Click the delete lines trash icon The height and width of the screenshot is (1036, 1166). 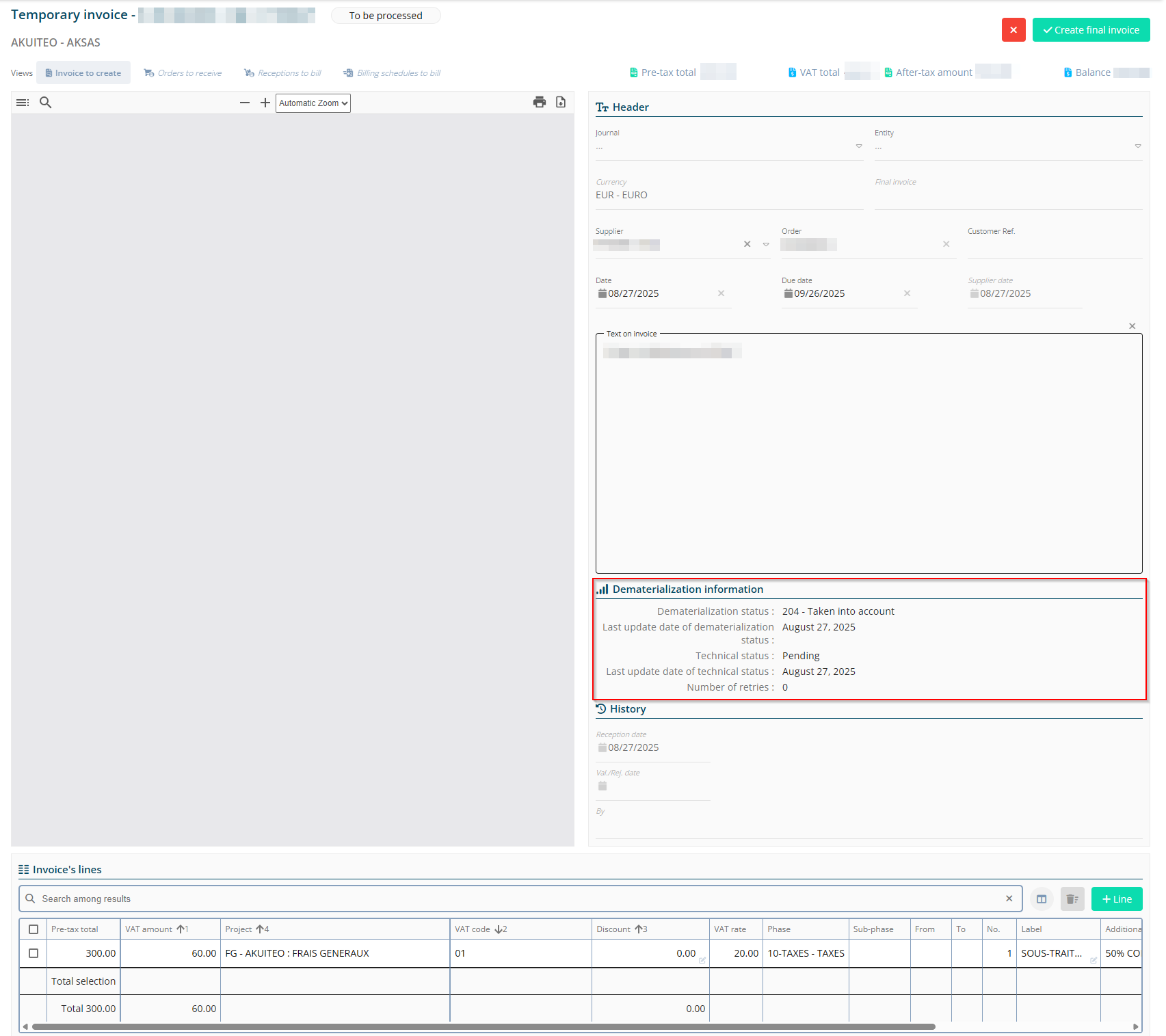point(1072,899)
